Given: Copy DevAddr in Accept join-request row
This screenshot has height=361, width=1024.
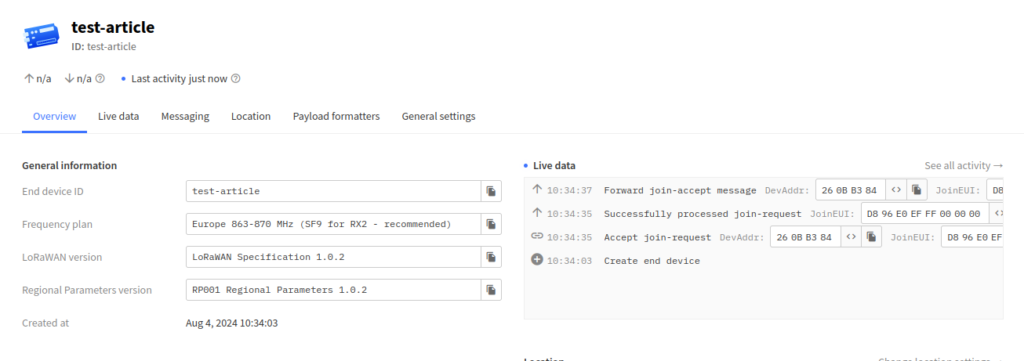Looking at the screenshot, I should pos(871,236).
